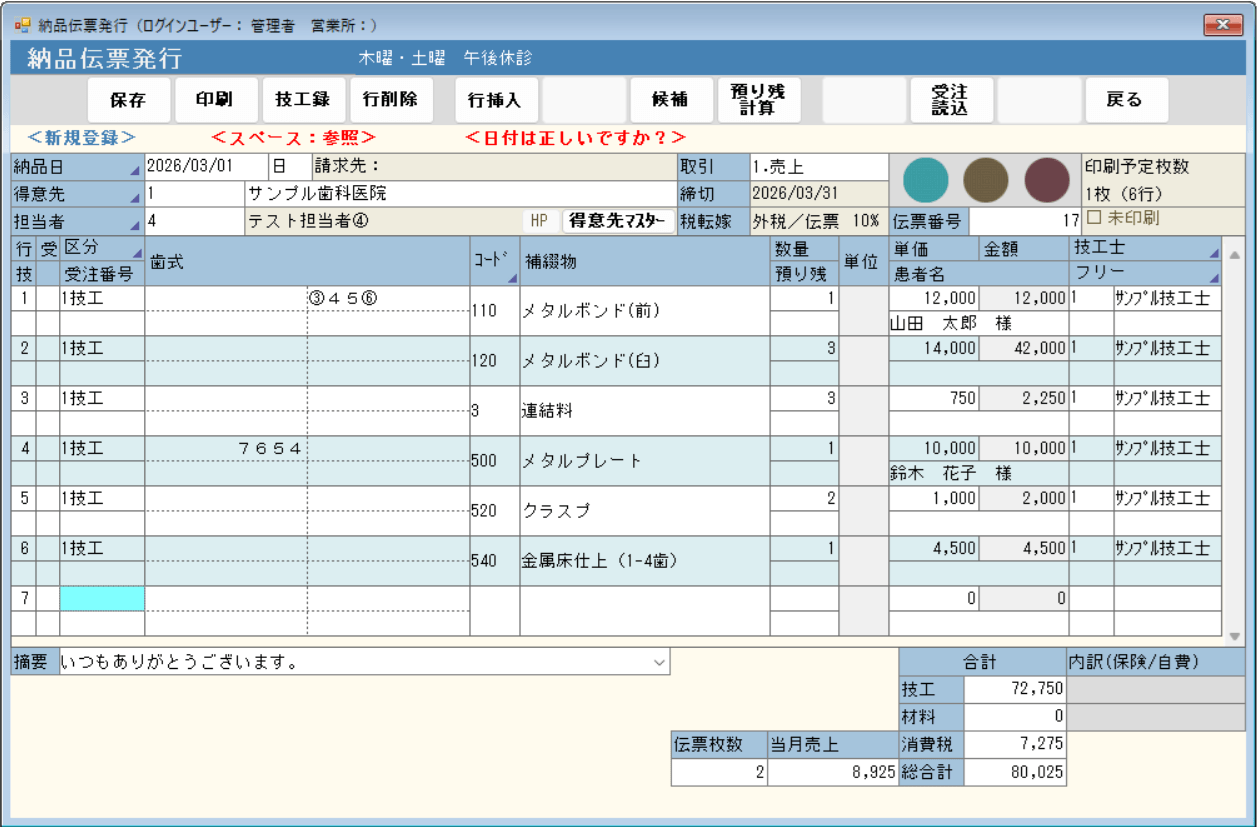Open the 摘要 remarks dropdown
The height and width of the screenshot is (827, 1257).
tap(658, 662)
